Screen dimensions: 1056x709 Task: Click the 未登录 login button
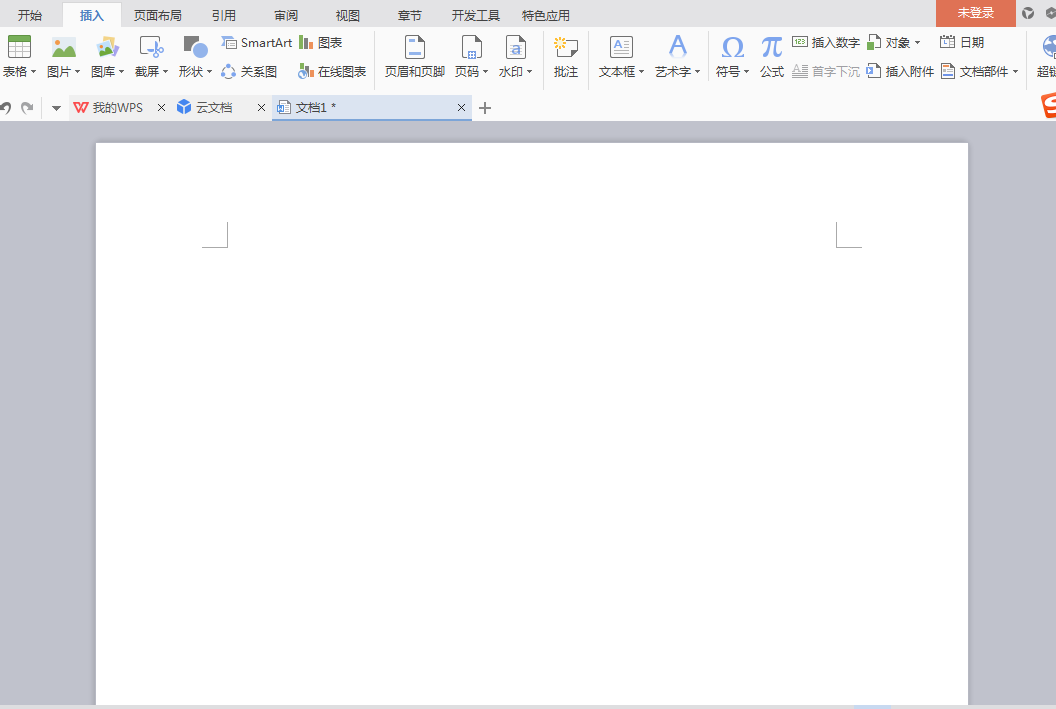pyautogui.click(x=975, y=13)
